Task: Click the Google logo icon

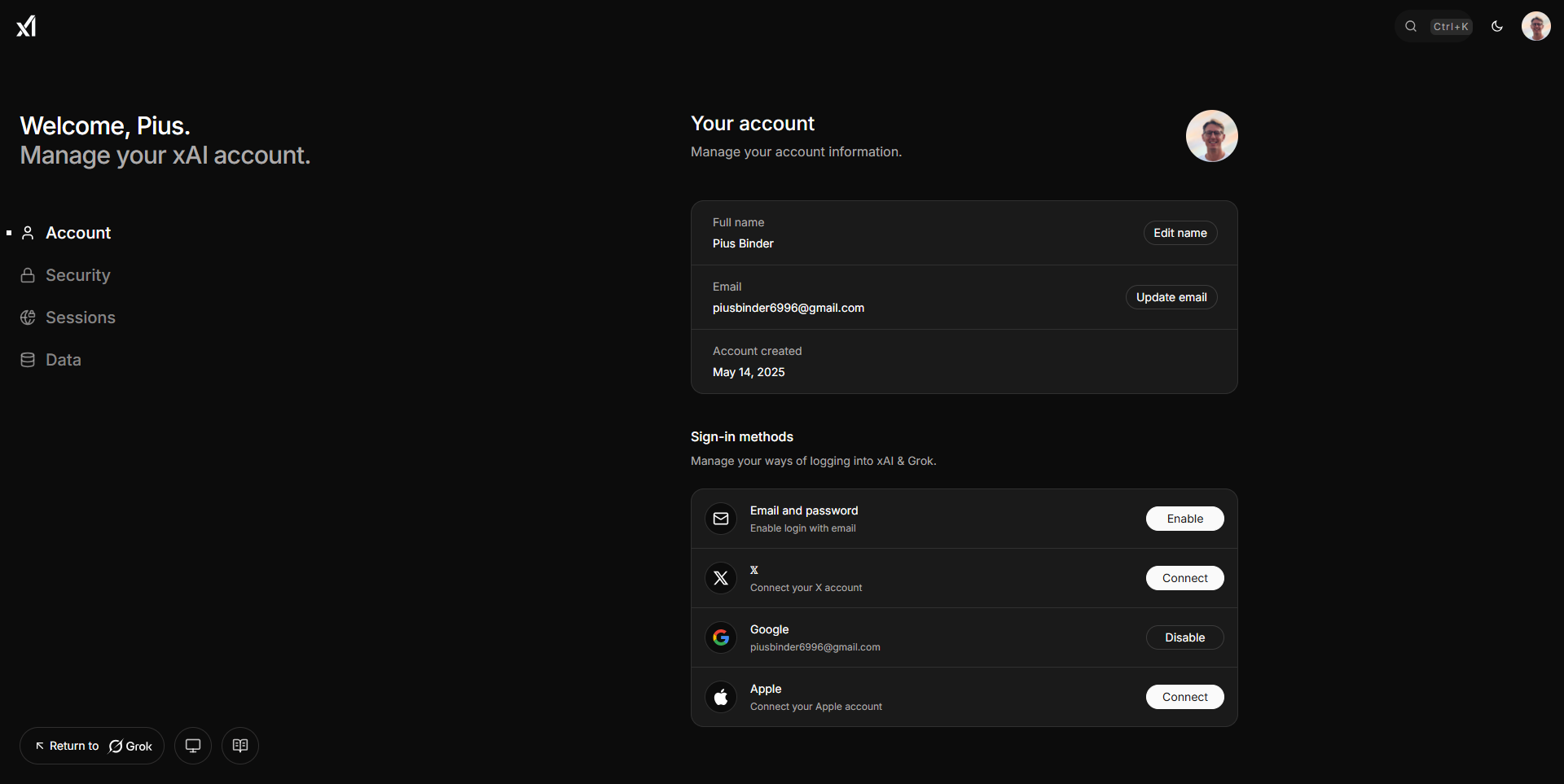Action: [x=721, y=637]
